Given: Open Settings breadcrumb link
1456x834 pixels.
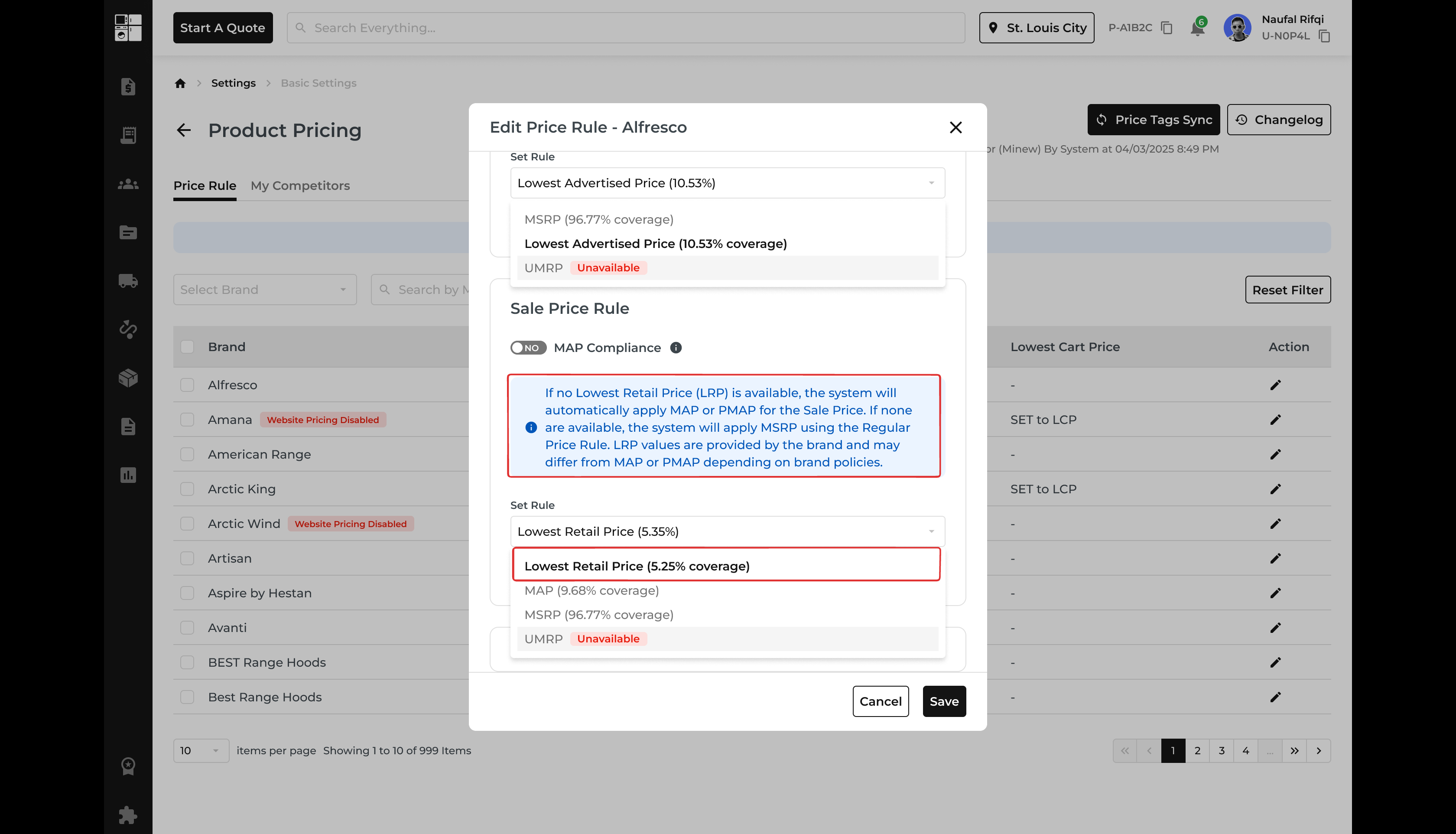Looking at the screenshot, I should [x=233, y=83].
